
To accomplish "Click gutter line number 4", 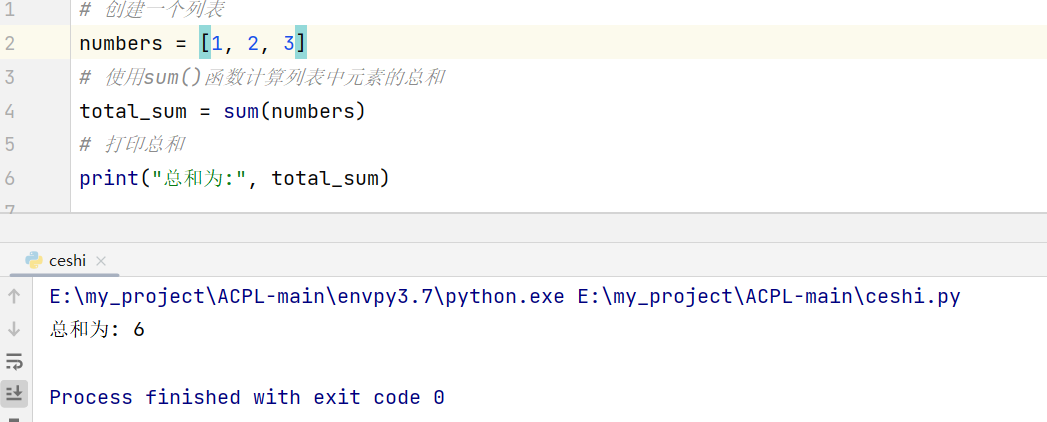I will pyautogui.click(x=9, y=111).
